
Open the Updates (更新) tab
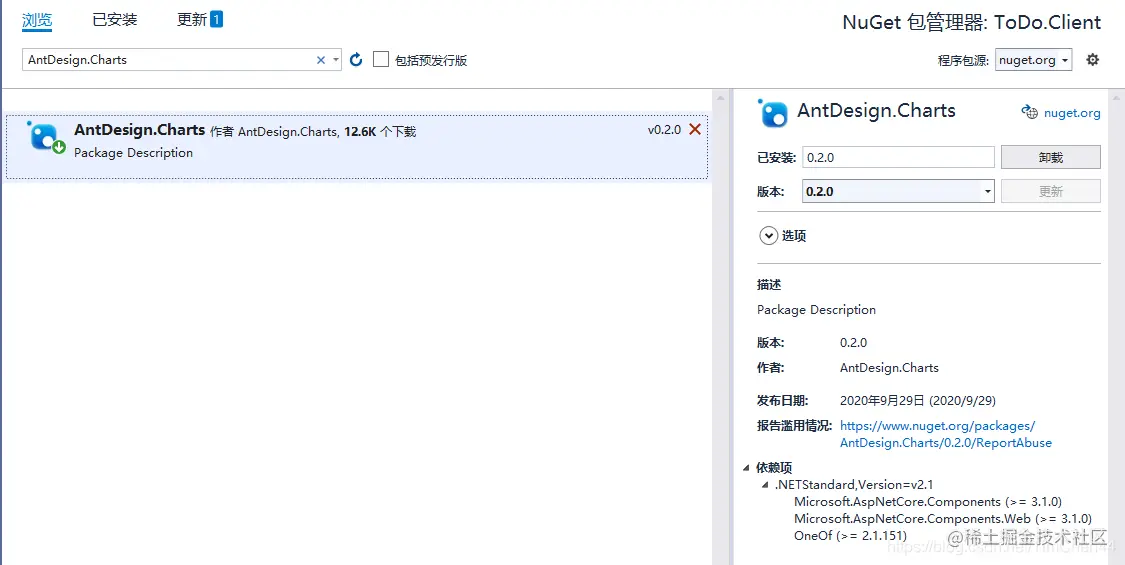192,19
